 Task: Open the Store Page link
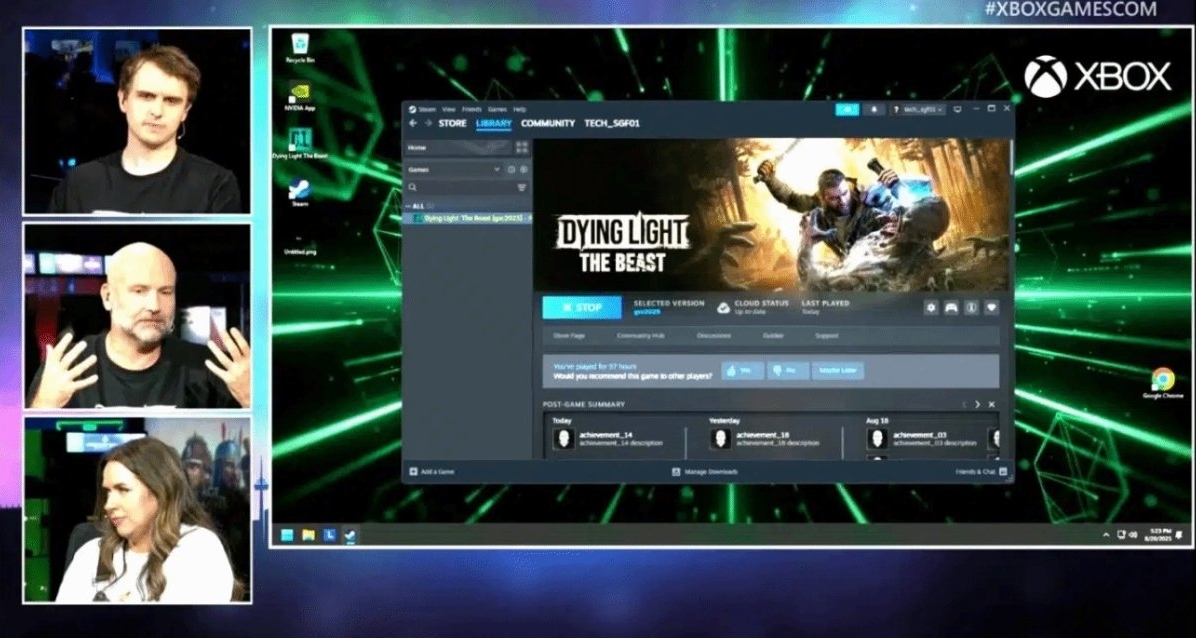click(568, 336)
